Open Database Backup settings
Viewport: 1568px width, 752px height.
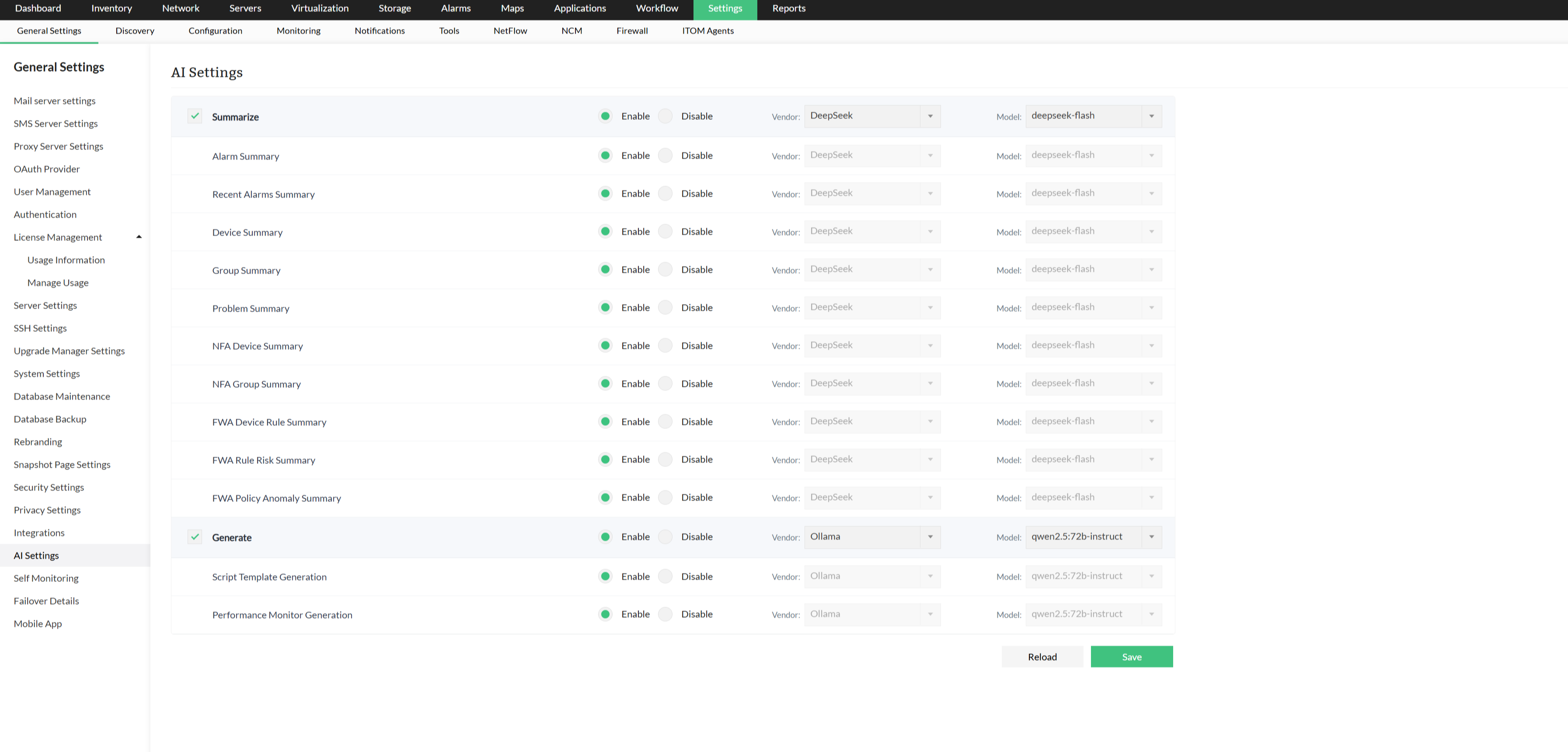tap(50, 419)
